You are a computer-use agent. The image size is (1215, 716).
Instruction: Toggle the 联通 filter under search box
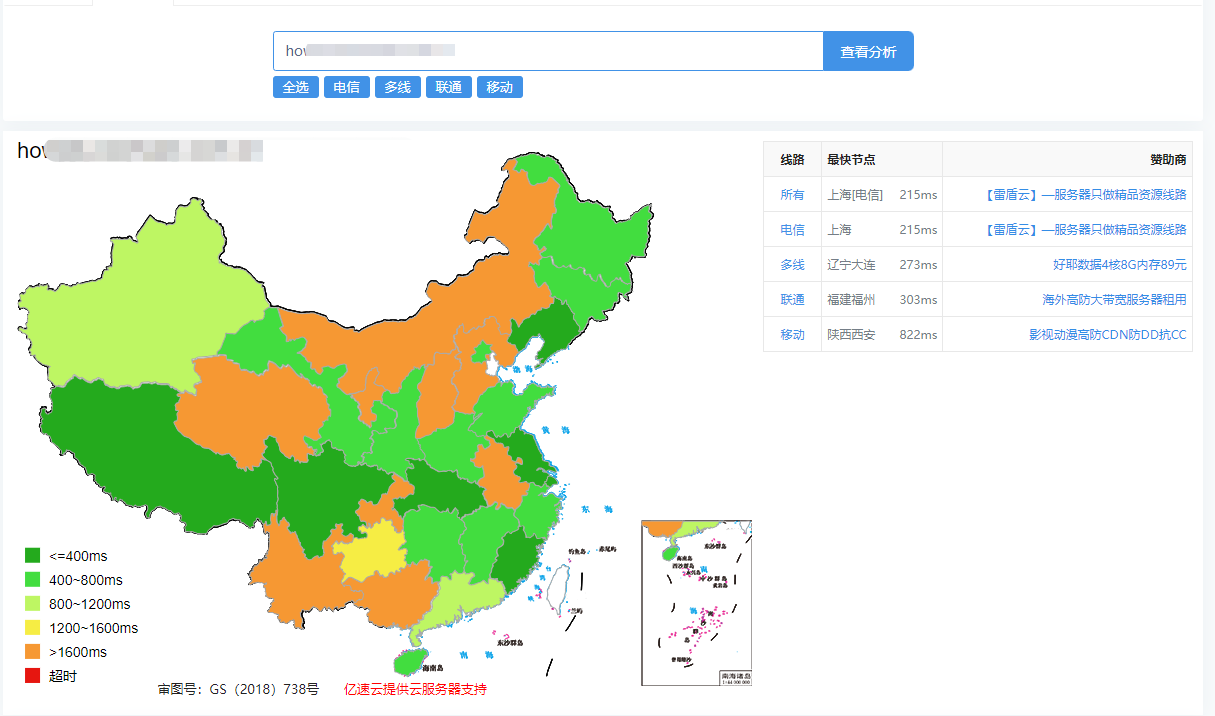pyautogui.click(x=449, y=87)
